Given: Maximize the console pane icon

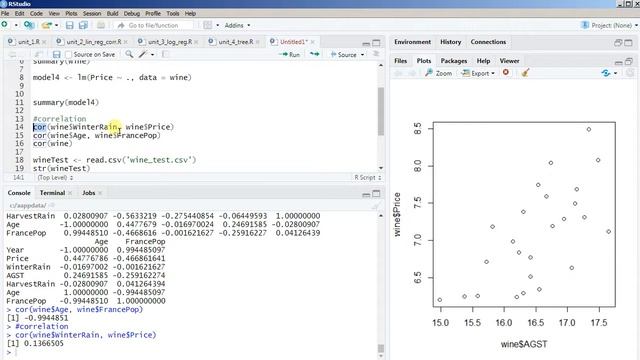Looking at the screenshot, I should click(x=376, y=193).
